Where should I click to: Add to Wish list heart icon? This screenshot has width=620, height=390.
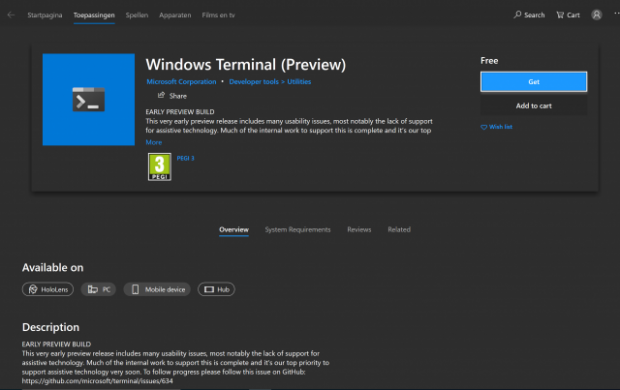click(x=484, y=127)
